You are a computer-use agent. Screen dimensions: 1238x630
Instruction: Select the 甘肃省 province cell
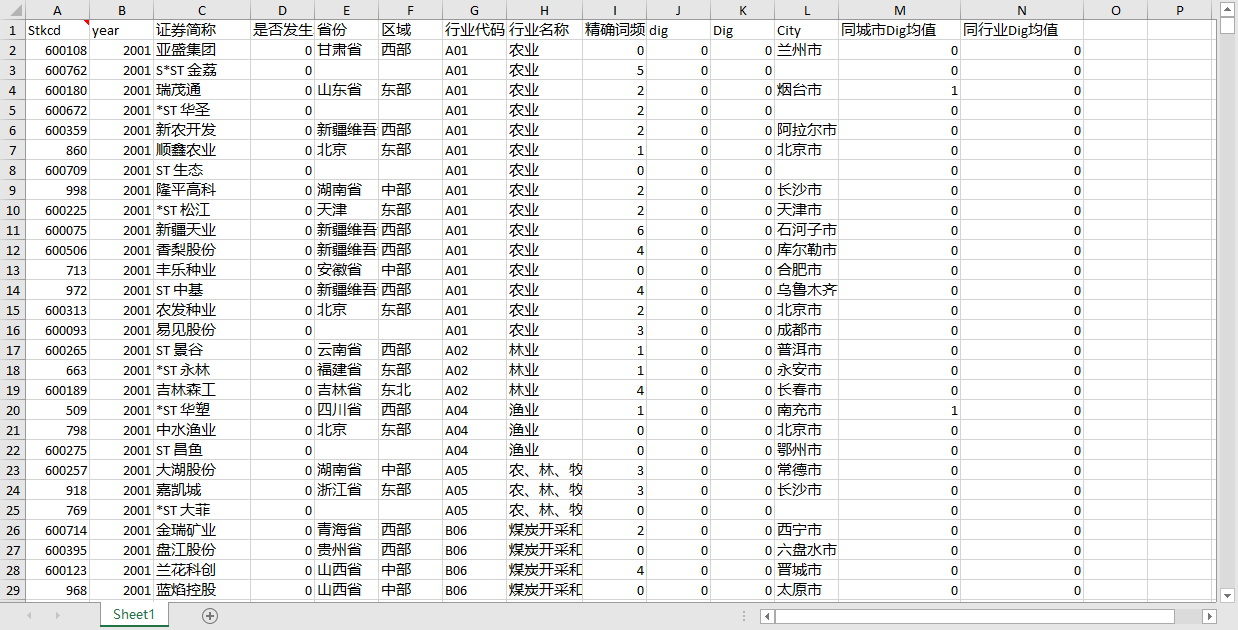(346, 50)
